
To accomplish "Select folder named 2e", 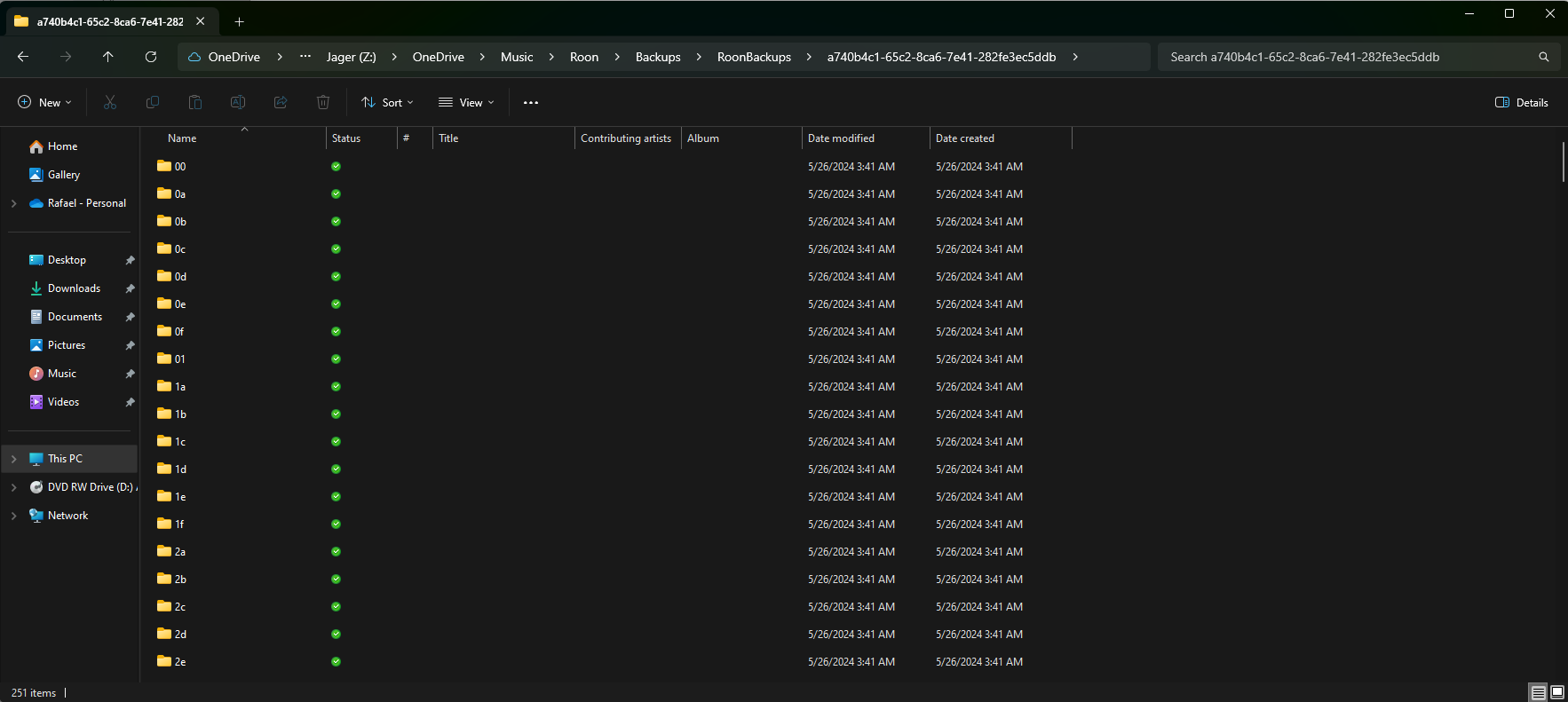I will (x=180, y=662).
